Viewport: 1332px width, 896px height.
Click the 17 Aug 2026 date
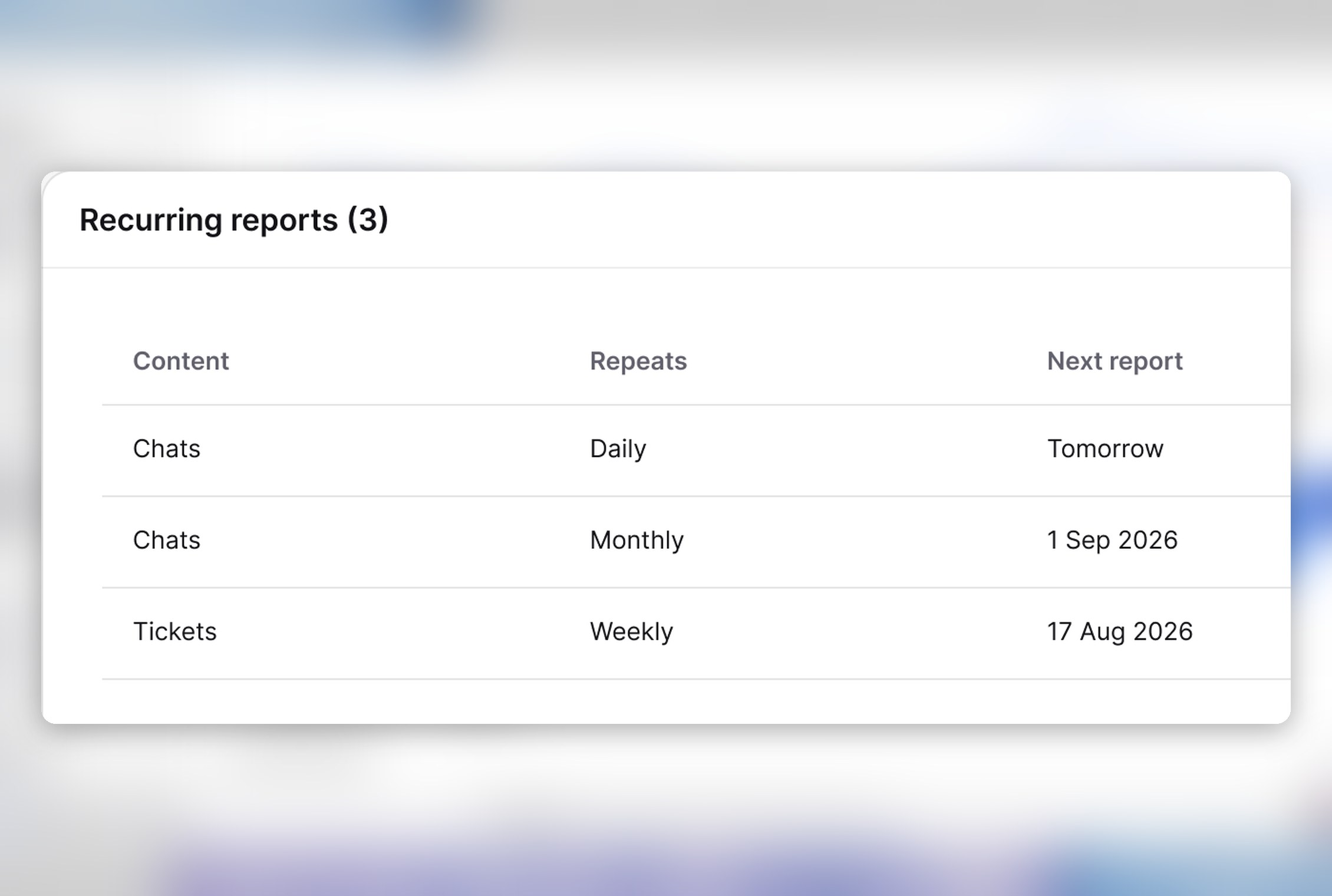(x=1120, y=632)
